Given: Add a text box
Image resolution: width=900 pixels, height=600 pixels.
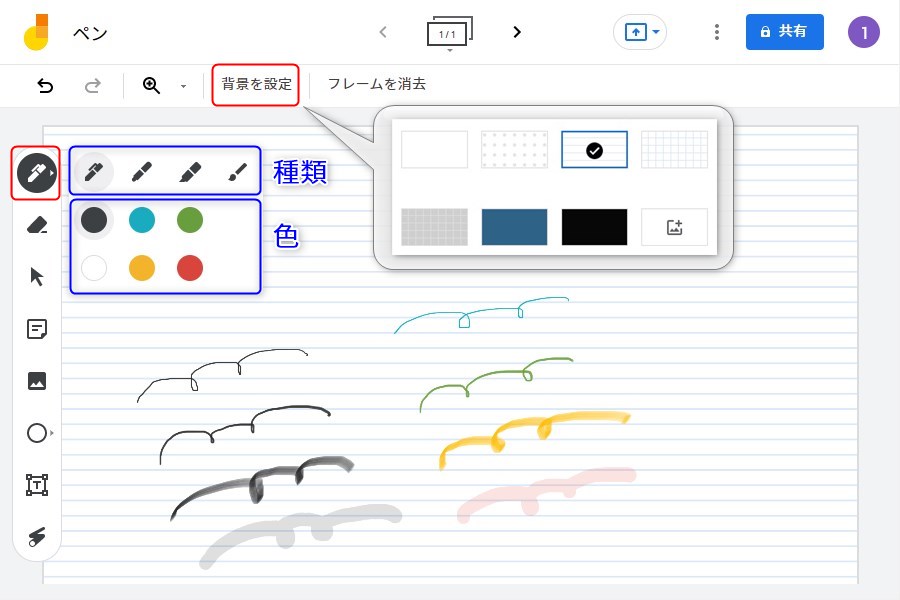Looking at the screenshot, I should (x=37, y=485).
